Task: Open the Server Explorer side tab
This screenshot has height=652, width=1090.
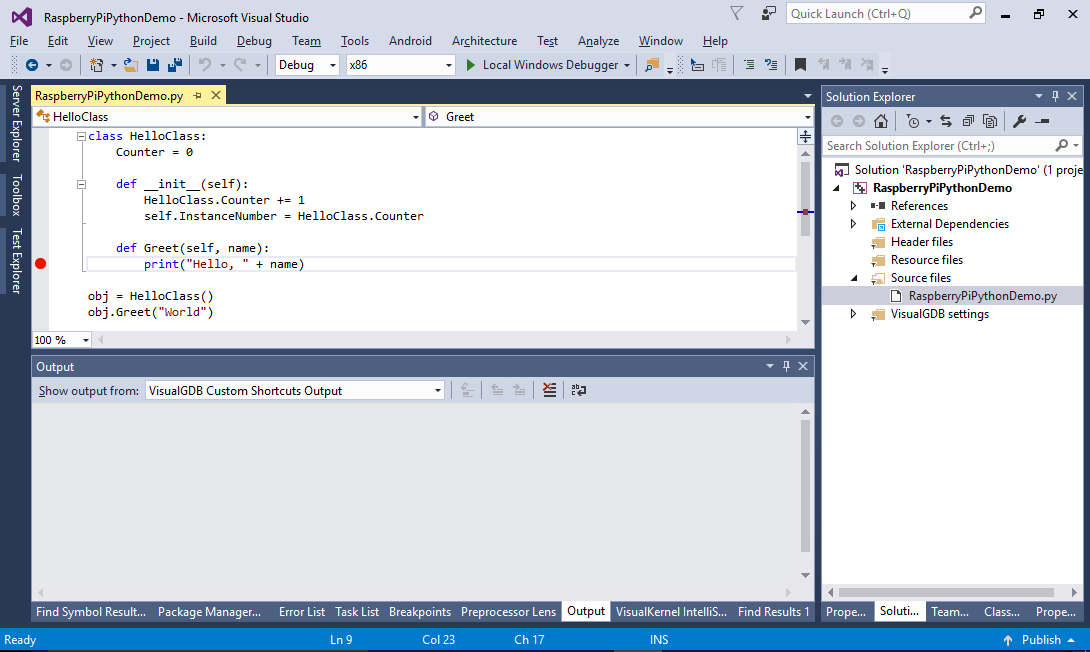Action: (17, 123)
